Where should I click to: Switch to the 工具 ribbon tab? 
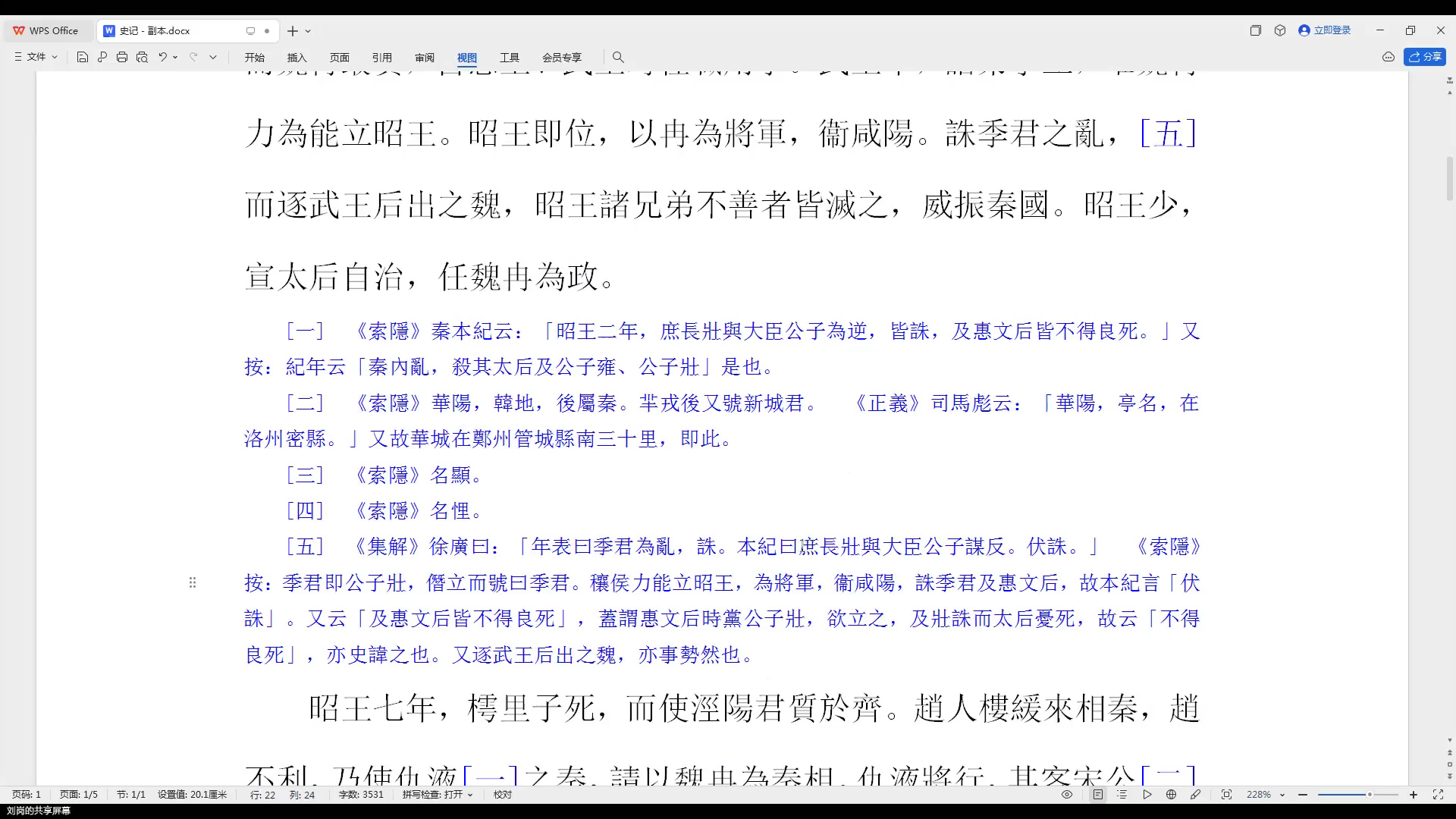click(x=510, y=58)
